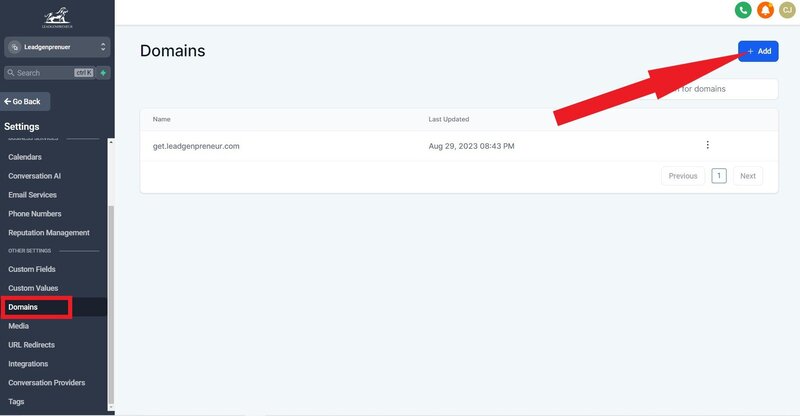The image size is (800, 416).
Task: Click the Name column header
Action: tap(162, 119)
